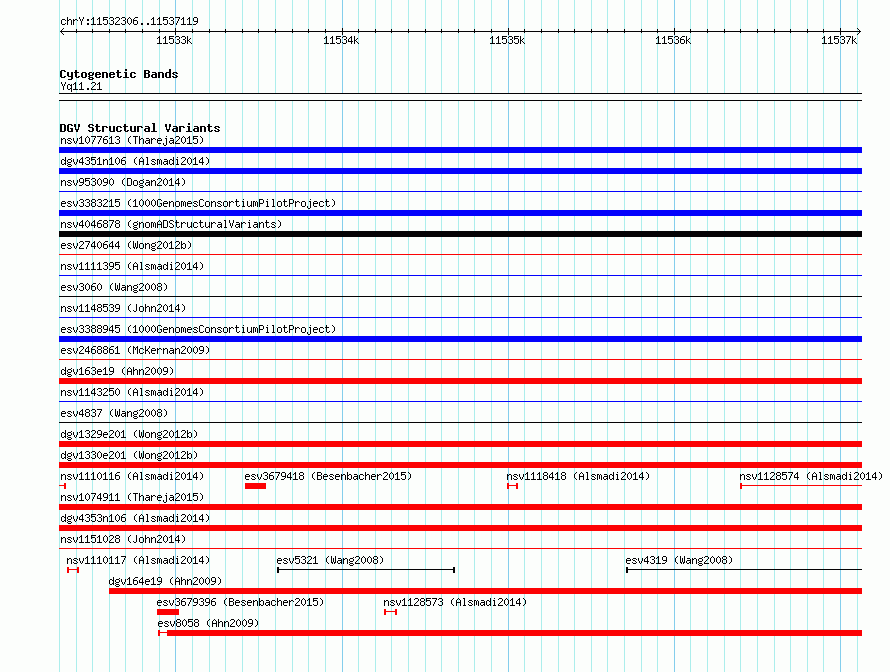
Task: Click the black esv4319 span line
Action: [x=744, y=570]
